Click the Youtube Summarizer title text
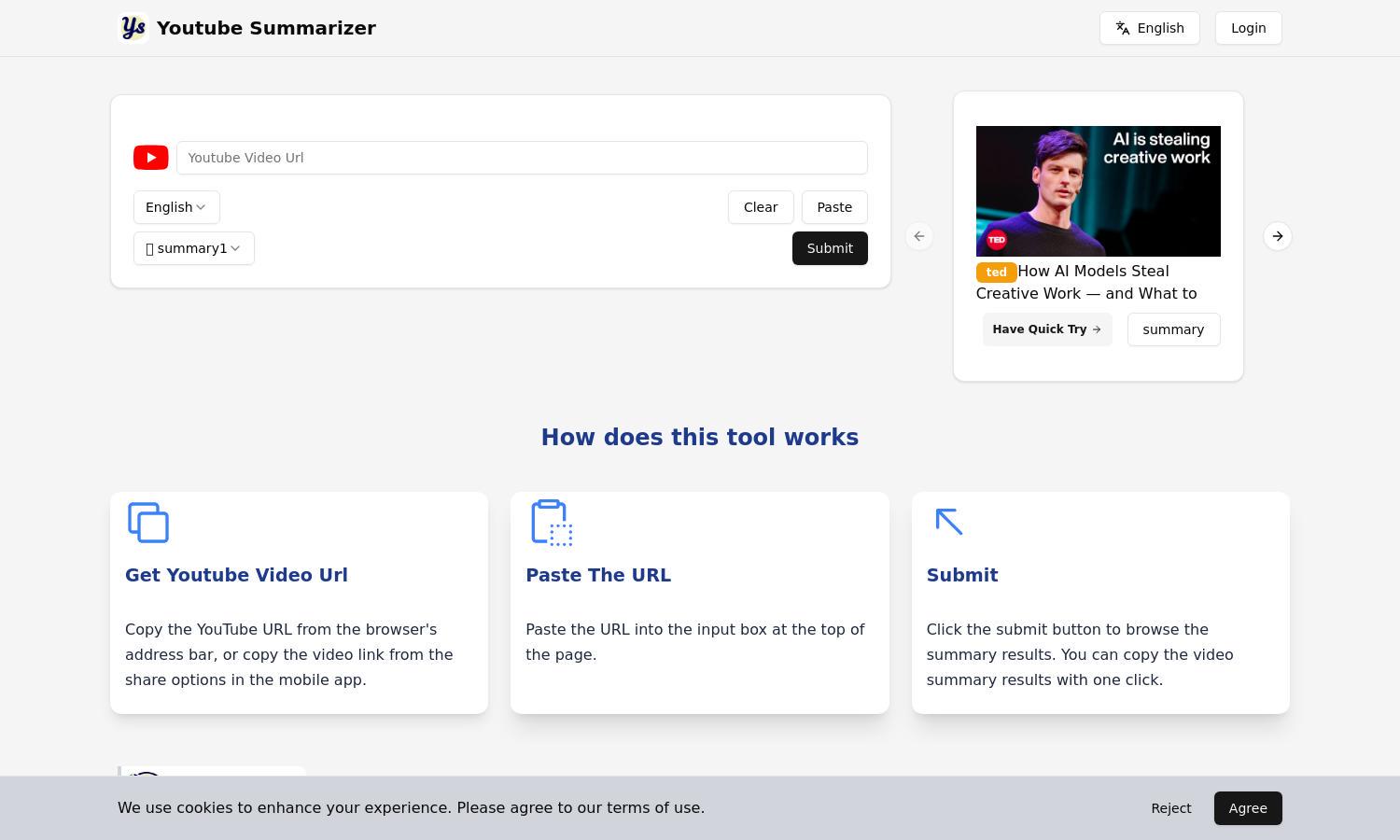 [x=266, y=28]
